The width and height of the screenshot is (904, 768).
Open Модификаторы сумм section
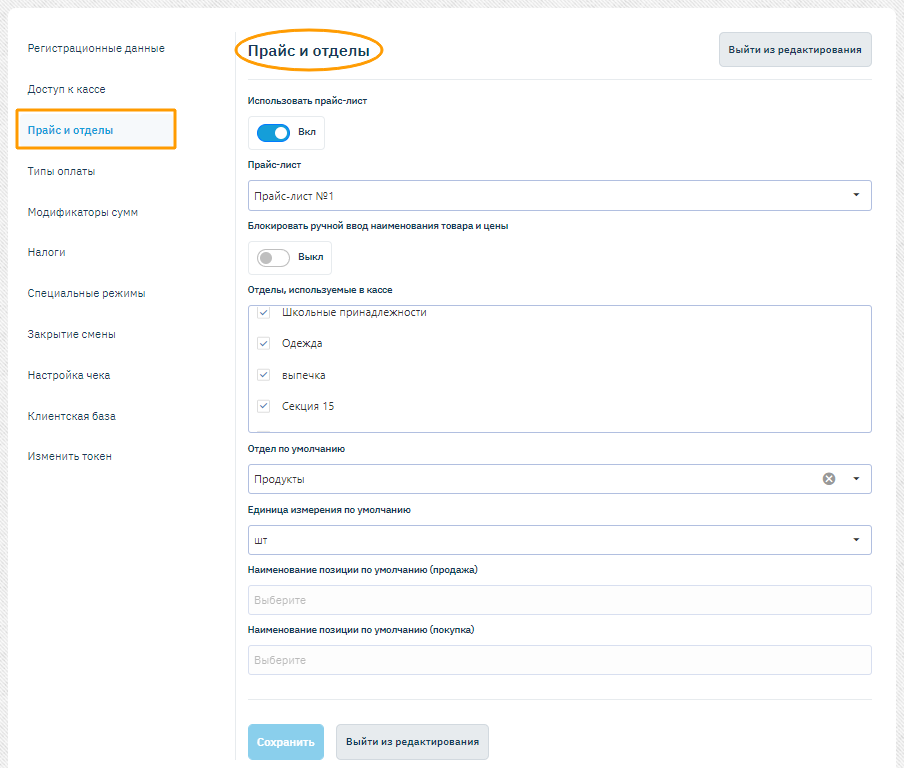click(x=83, y=212)
